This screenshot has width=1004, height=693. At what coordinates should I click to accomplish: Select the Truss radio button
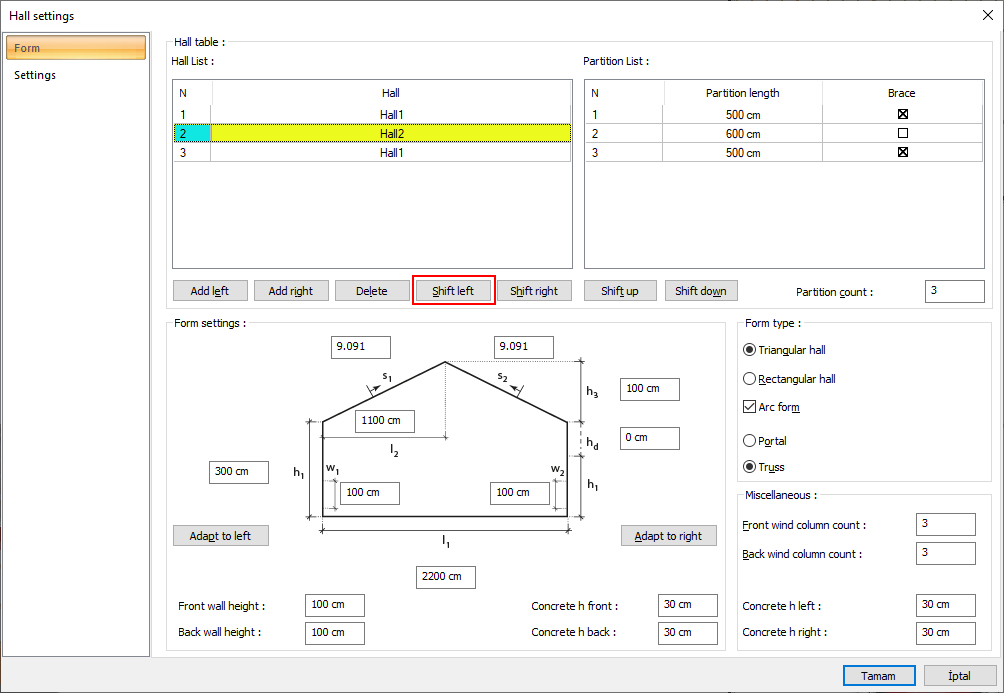tap(750, 467)
